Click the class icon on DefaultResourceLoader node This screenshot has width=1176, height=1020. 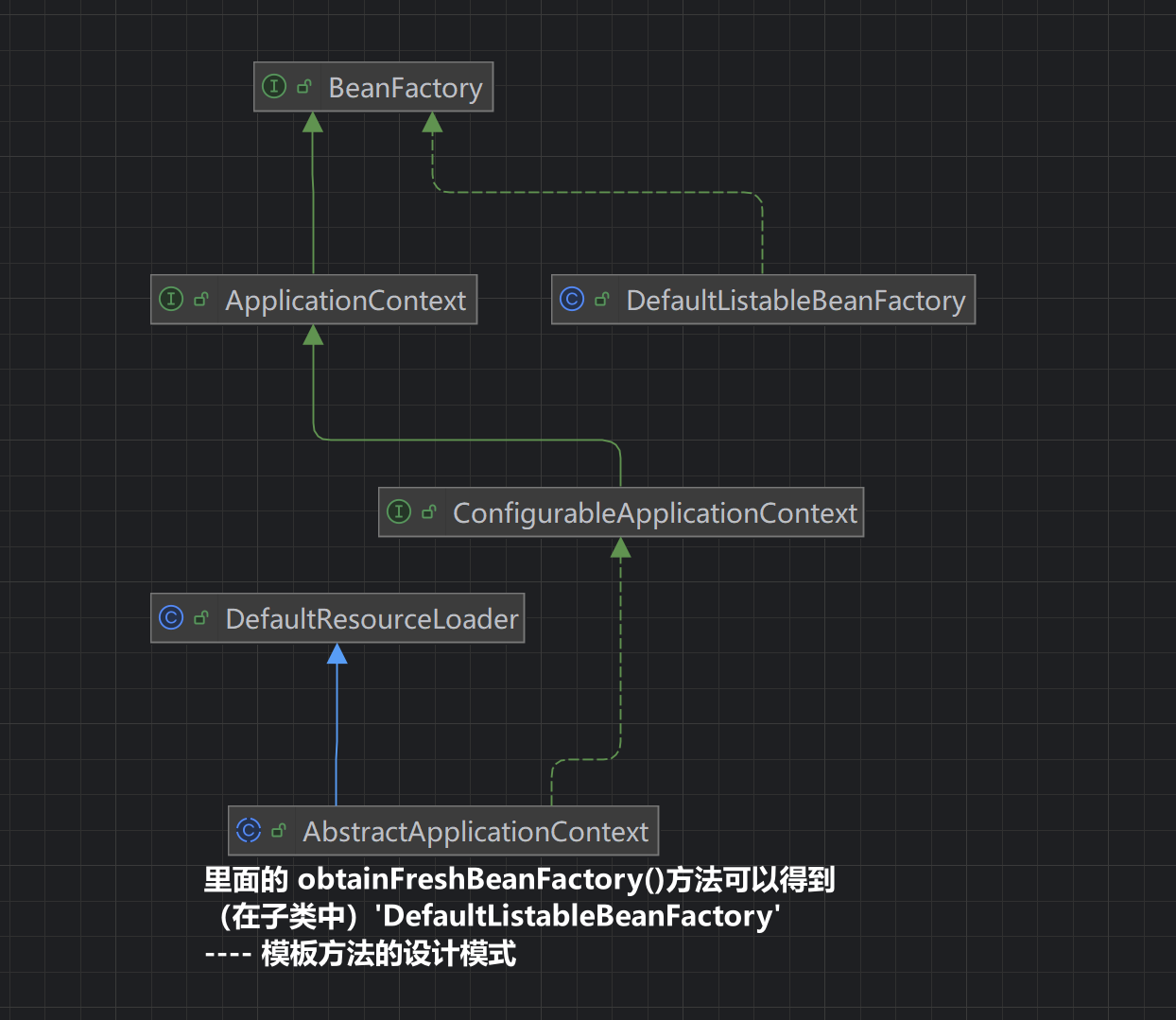(x=171, y=617)
